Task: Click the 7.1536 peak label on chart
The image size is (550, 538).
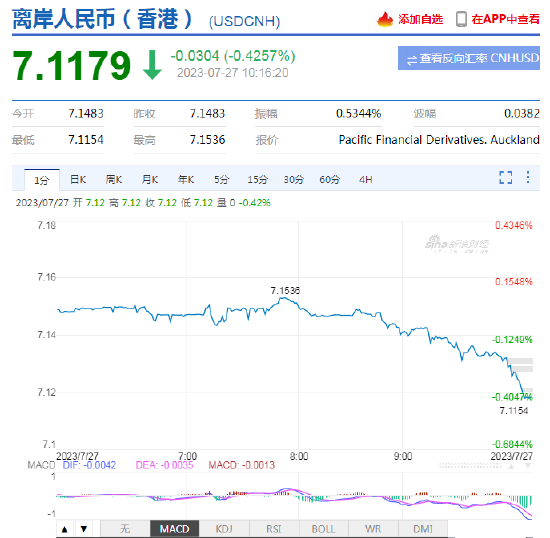Action: click(285, 291)
